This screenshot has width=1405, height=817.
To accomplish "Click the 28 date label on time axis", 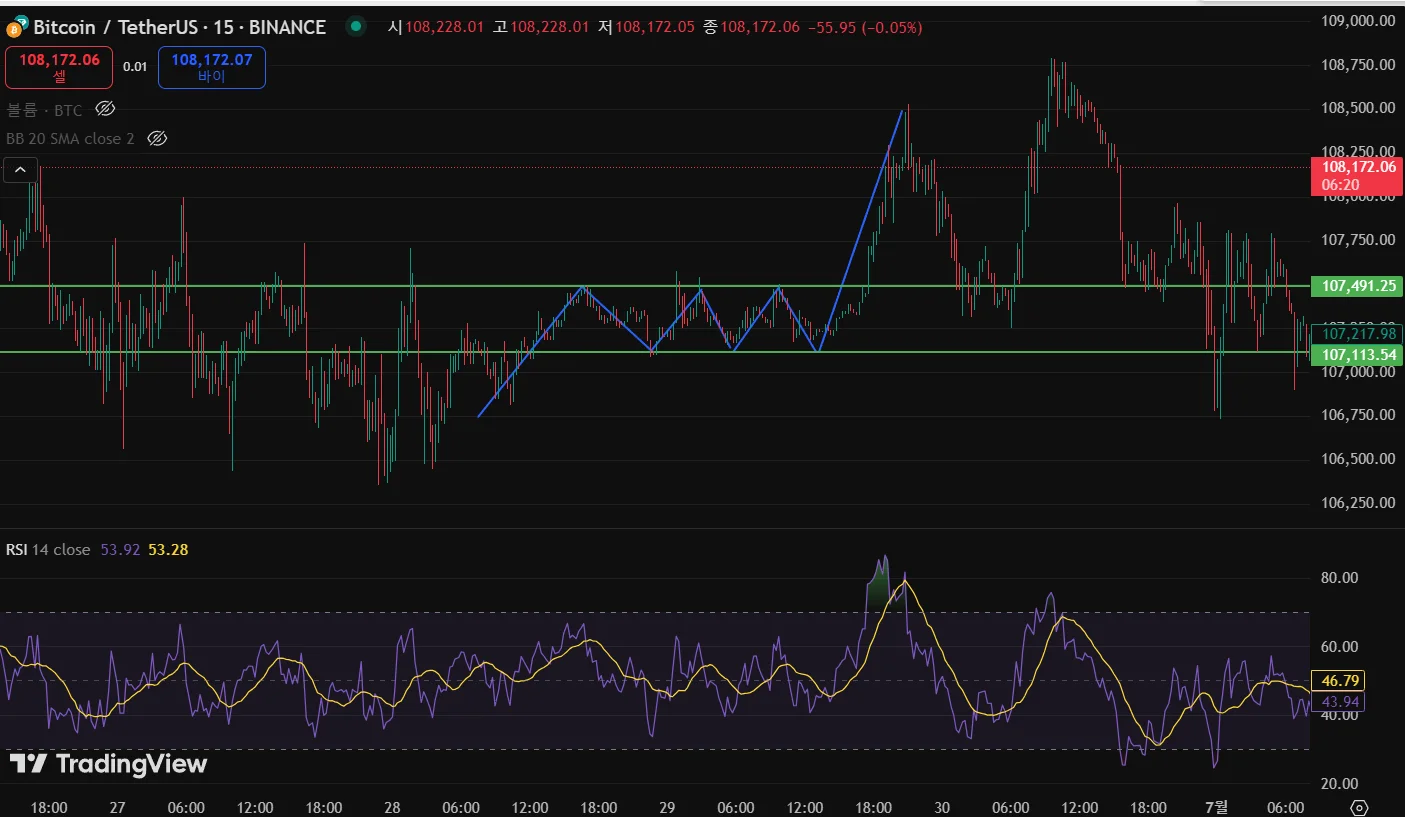I will (392, 808).
